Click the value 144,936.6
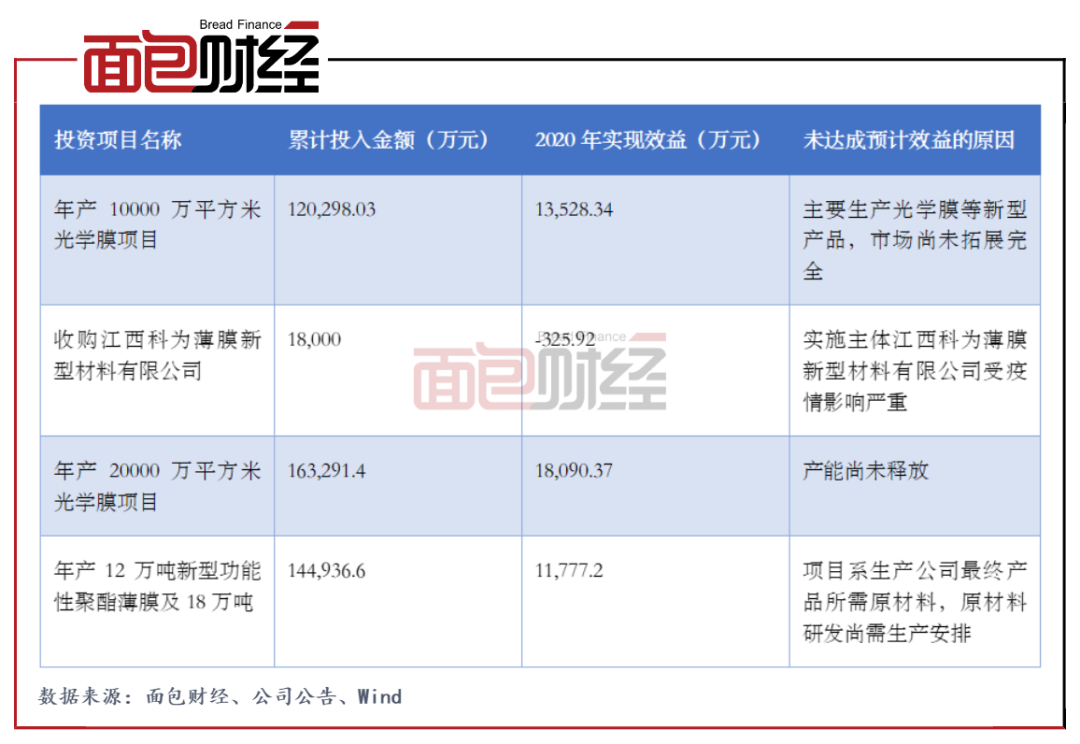Viewport: 1080px width, 744px height. [x=326, y=571]
